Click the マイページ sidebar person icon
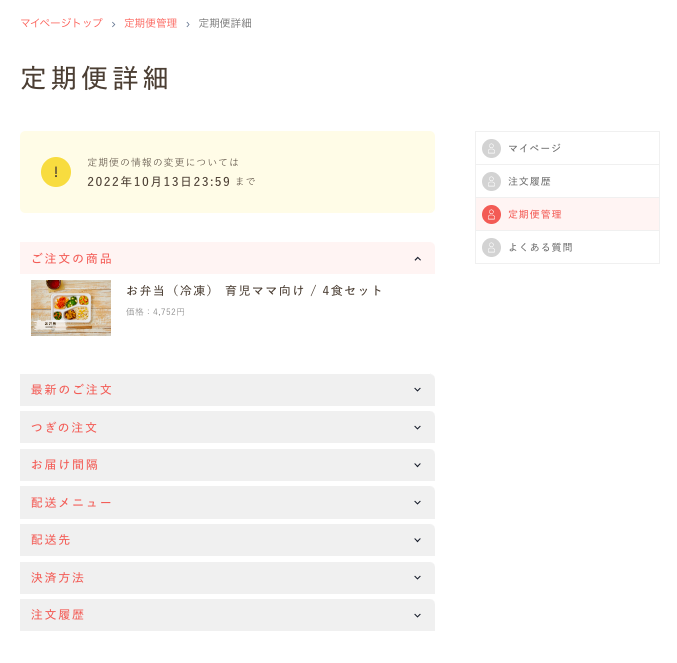This screenshot has width=677, height=663. pos(491,148)
